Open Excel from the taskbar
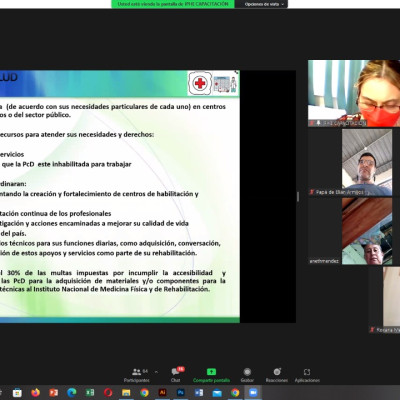Viewport: 400px width, 400px height. 90,393
